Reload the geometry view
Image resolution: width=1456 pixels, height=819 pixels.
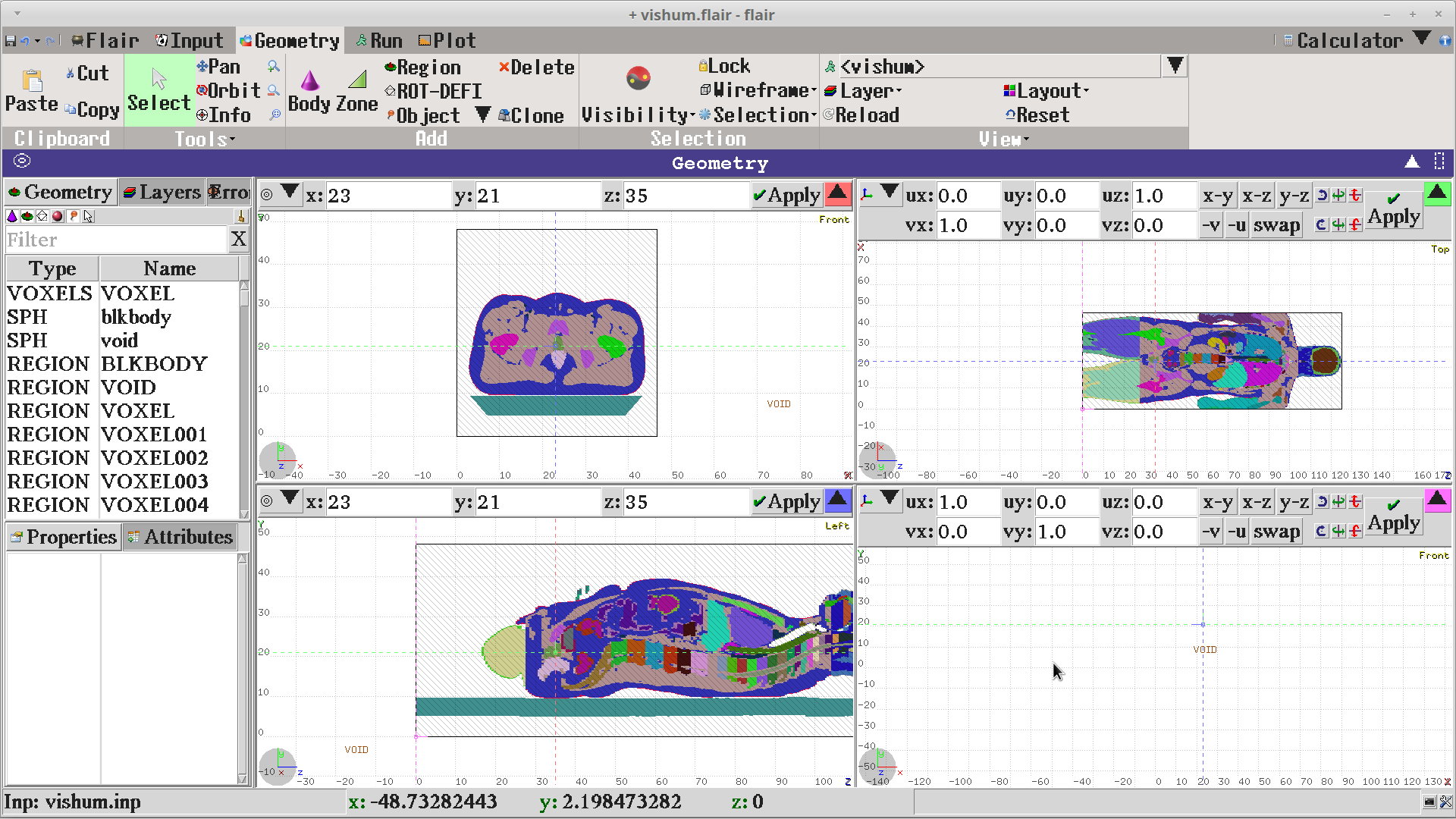point(861,115)
